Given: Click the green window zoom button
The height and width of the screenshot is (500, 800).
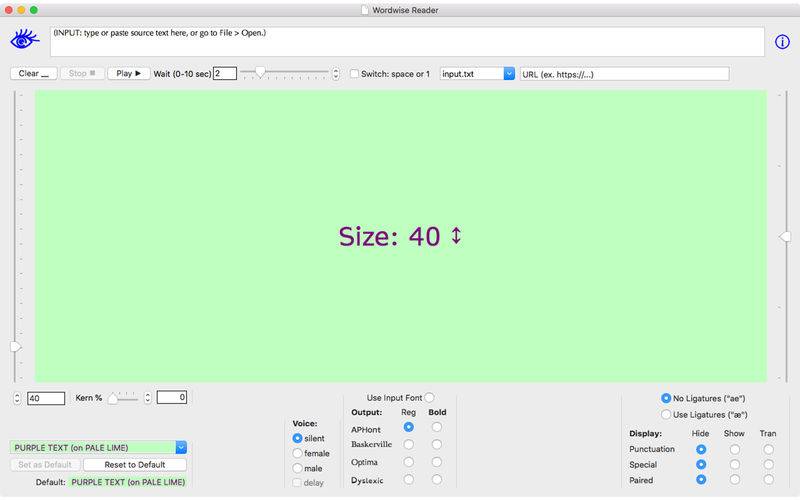Looking at the screenshot, I should tap(34, 10).
